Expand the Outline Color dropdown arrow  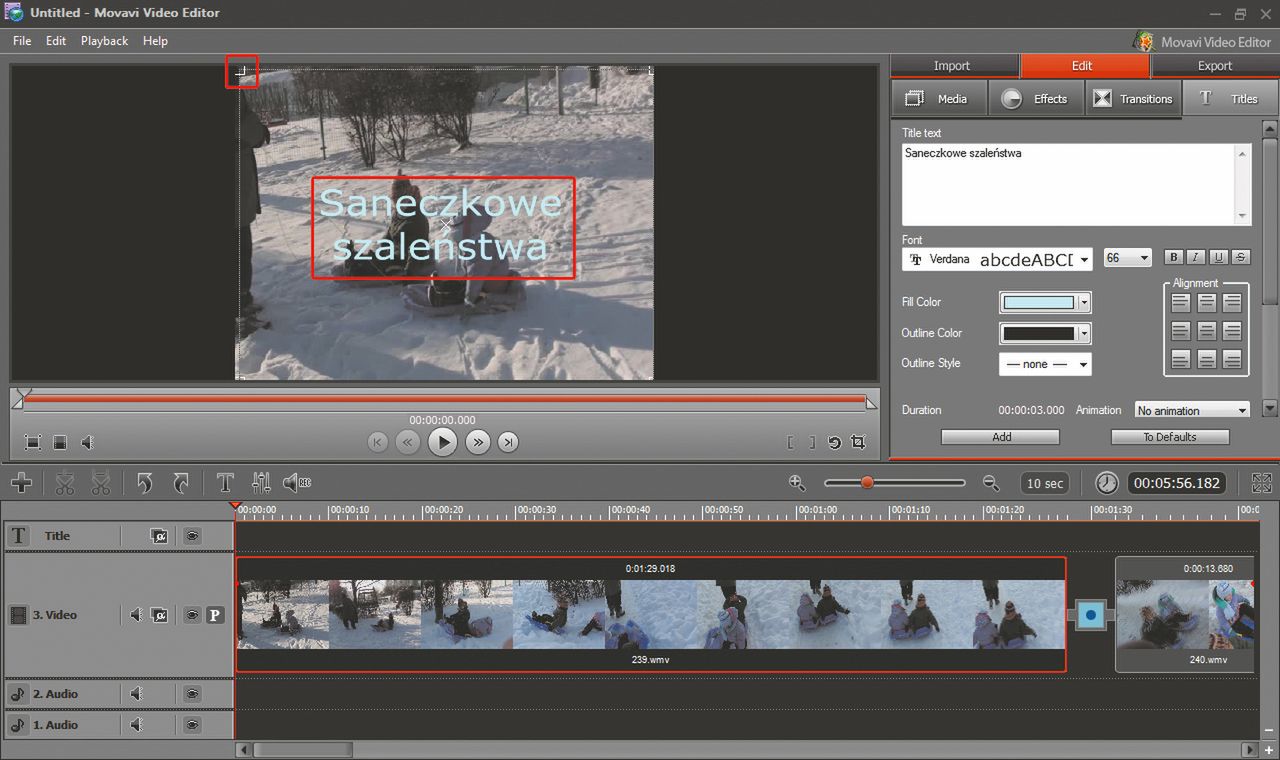(1084, 333)
